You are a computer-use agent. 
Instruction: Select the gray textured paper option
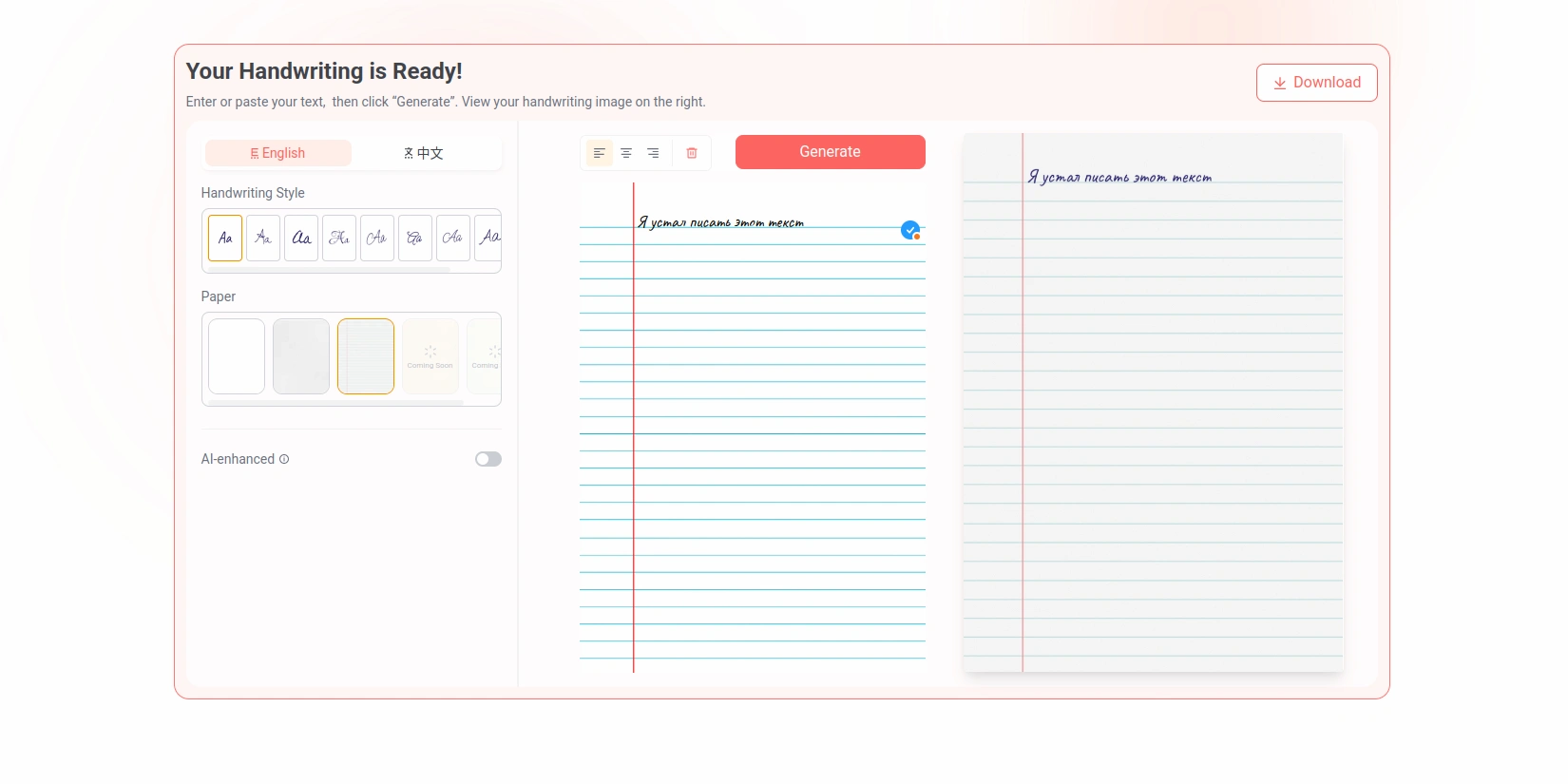(301, 356)
